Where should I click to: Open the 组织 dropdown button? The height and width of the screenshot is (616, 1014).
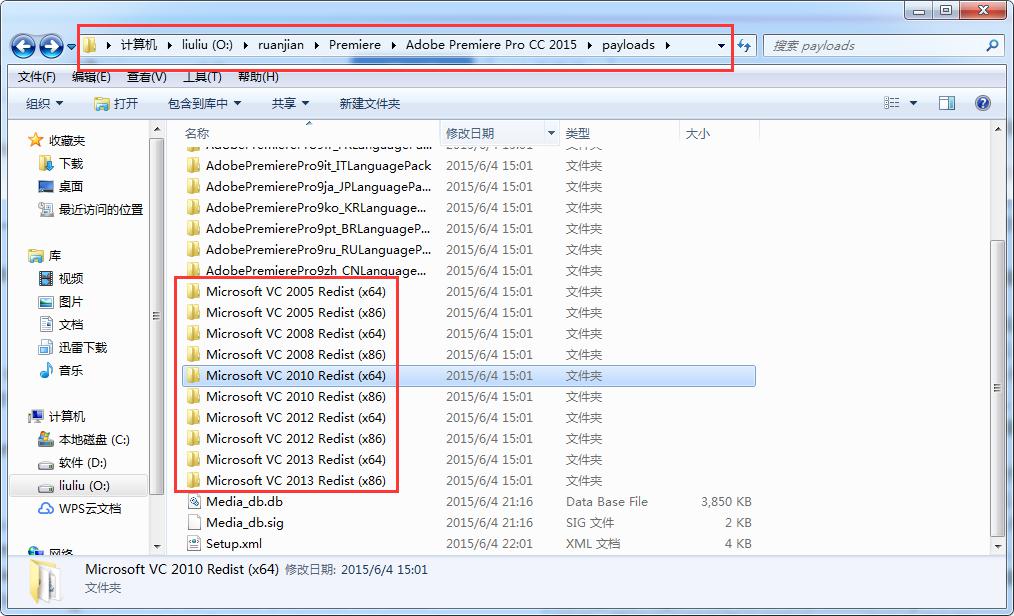45,103
